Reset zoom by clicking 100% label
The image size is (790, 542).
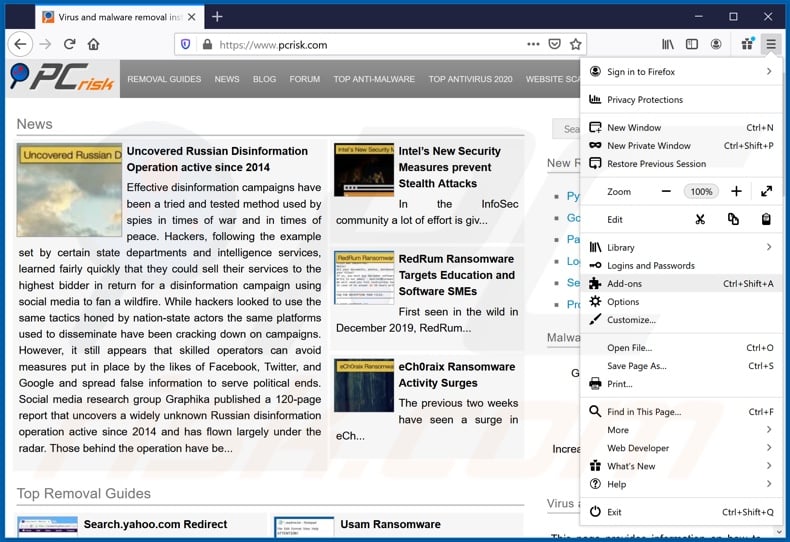(701, 191)
